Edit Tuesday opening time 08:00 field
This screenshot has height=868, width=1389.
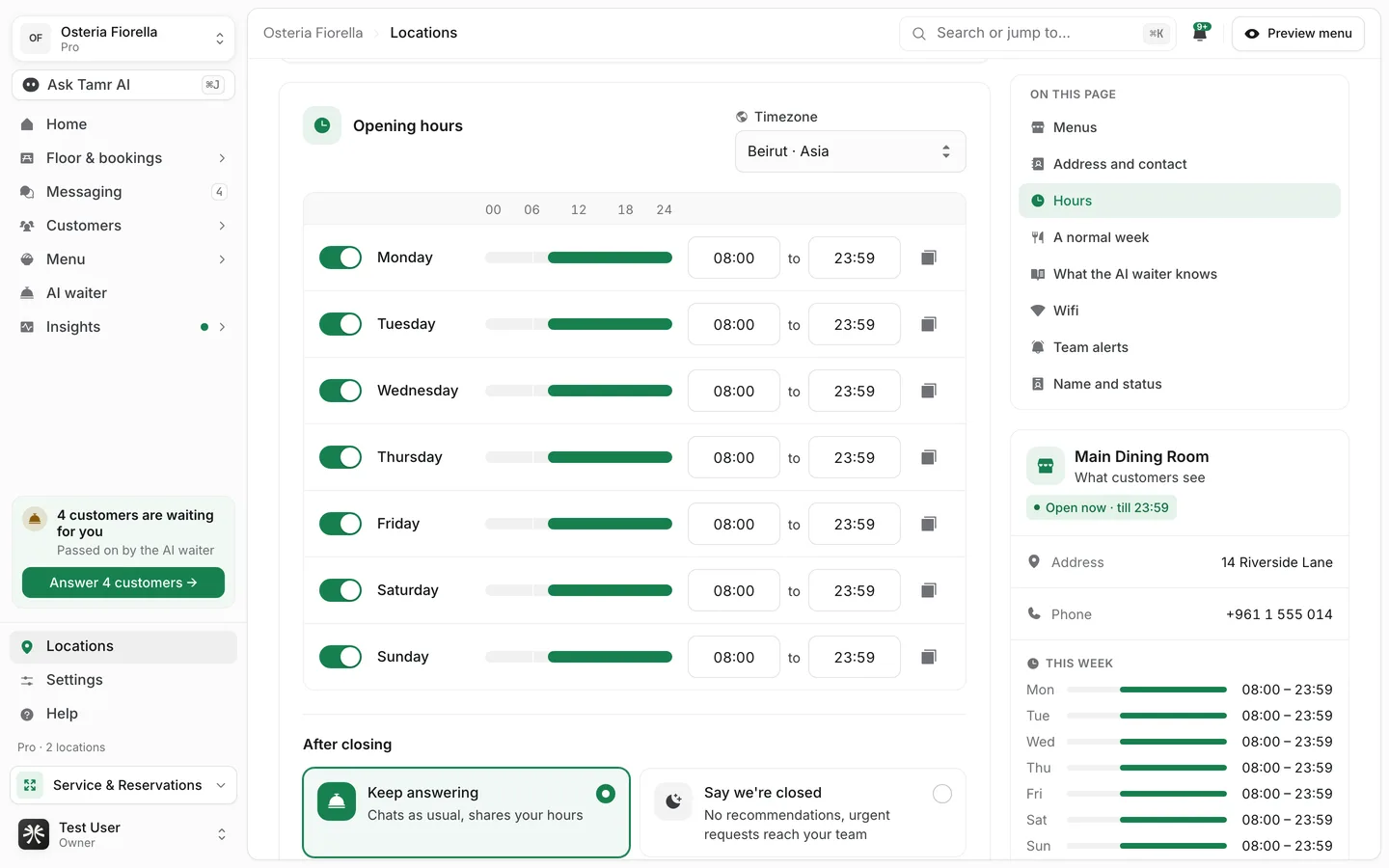click(734, 324)
